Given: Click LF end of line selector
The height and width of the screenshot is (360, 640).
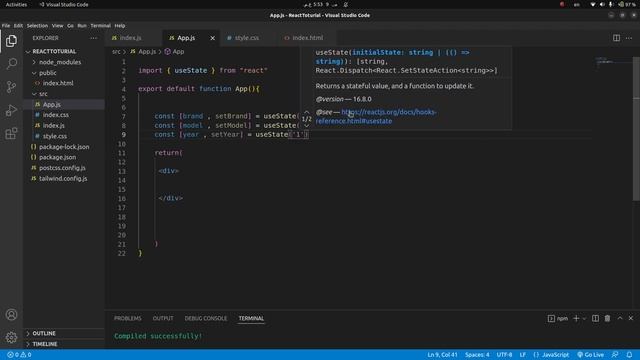Looking at the screenshot, I should pyautogui.click(x=522, y=355).
